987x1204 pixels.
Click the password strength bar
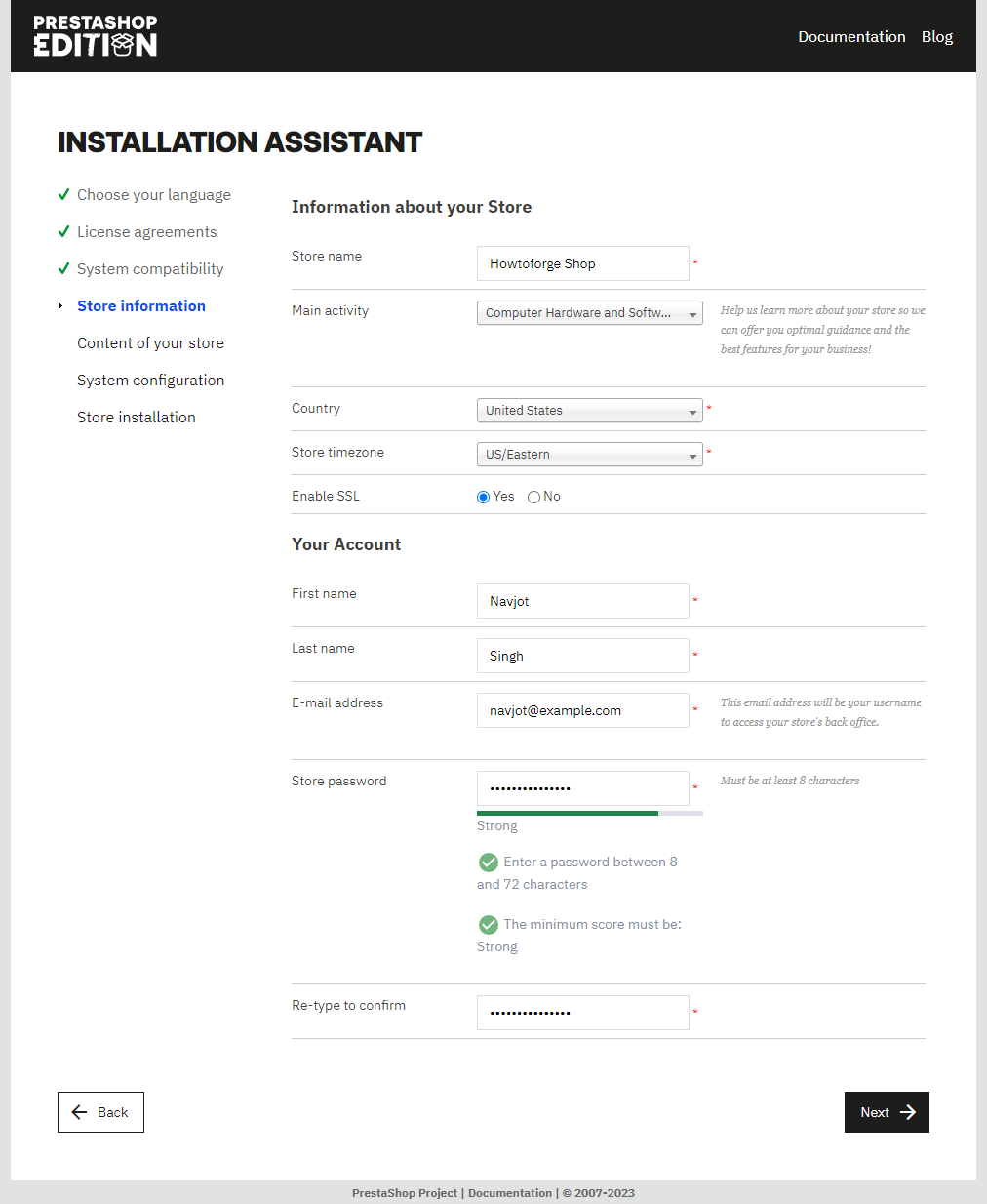(x=589, y=813)
